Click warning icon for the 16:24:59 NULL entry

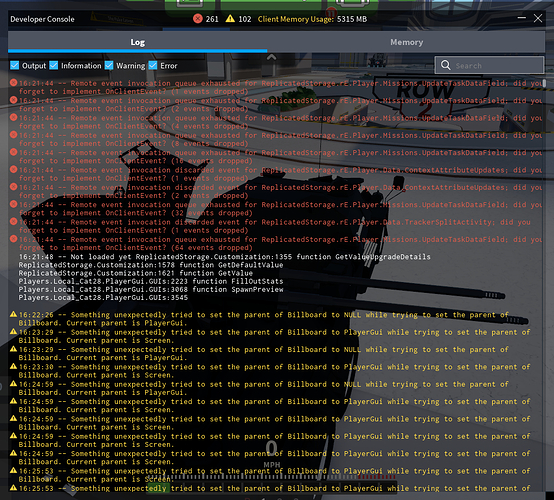13,383
